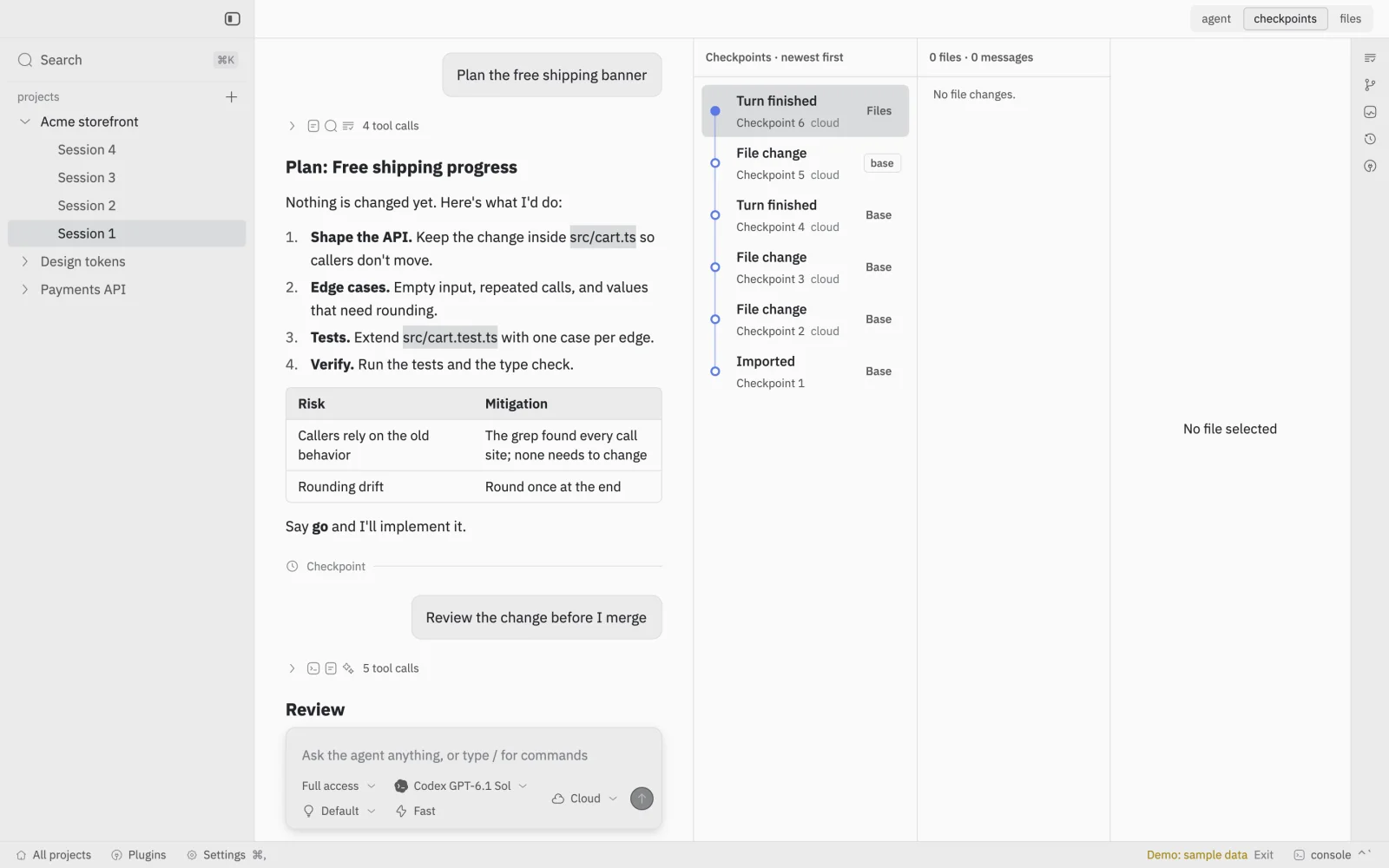Switch to the checkpoints tab

(1285, 18)
